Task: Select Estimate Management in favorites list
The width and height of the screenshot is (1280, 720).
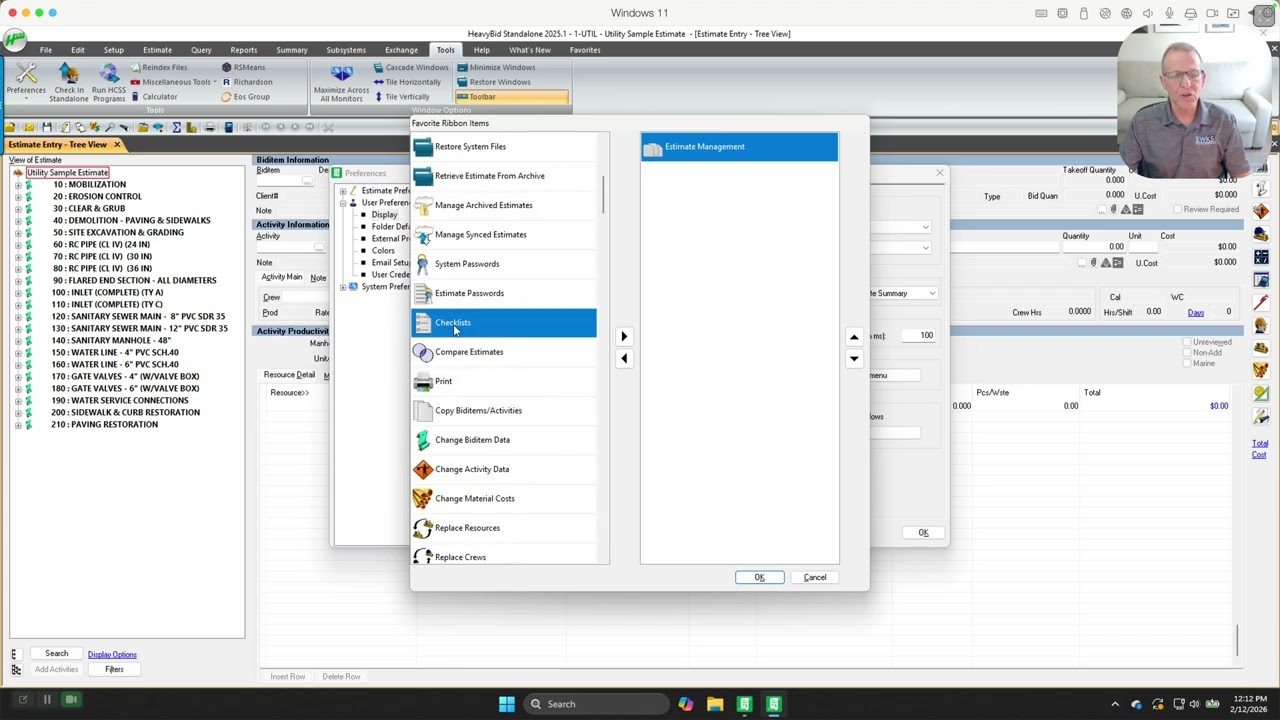Action: [x=739, y=147]
